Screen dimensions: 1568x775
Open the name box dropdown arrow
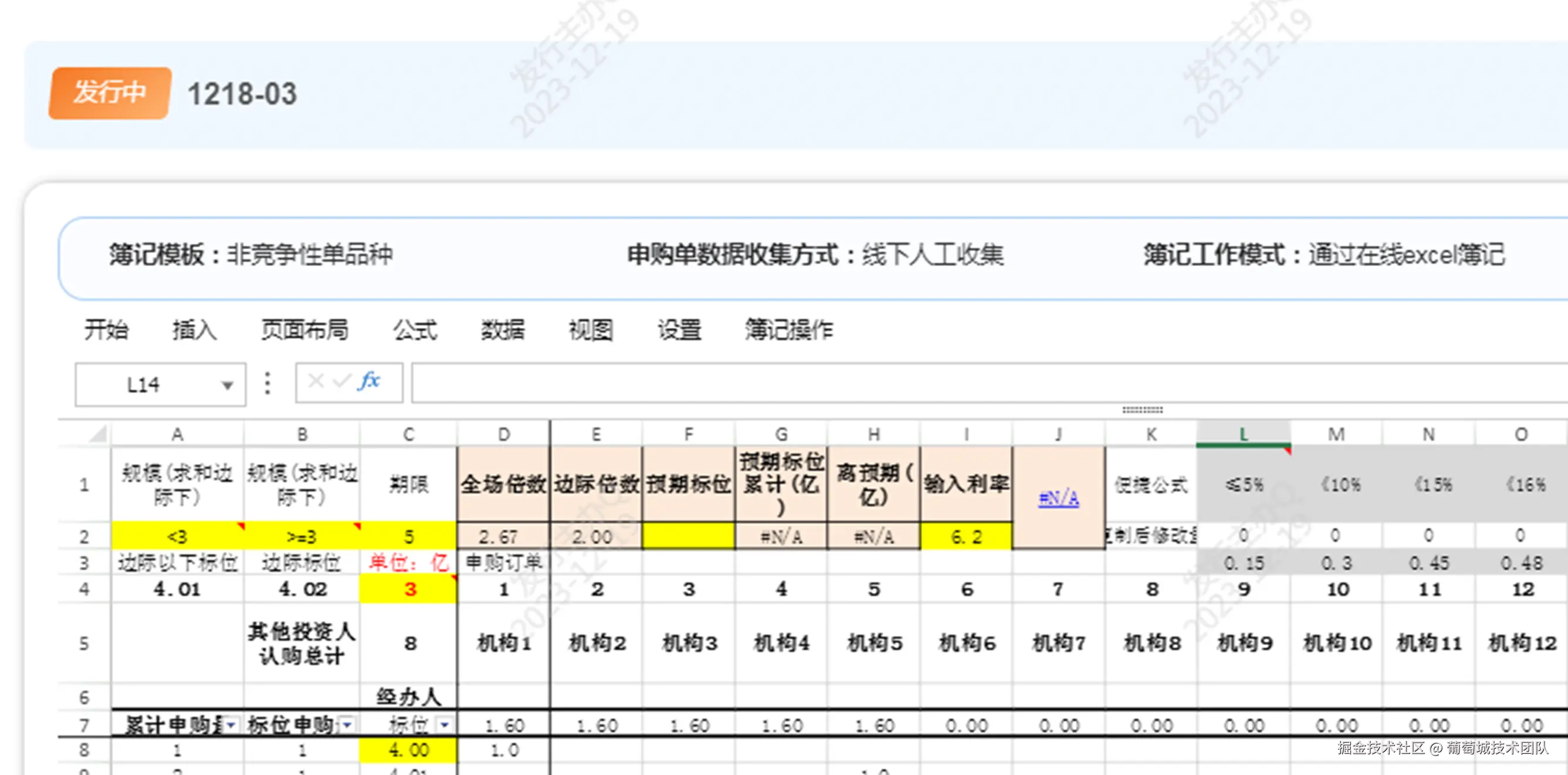click(227, 385)
